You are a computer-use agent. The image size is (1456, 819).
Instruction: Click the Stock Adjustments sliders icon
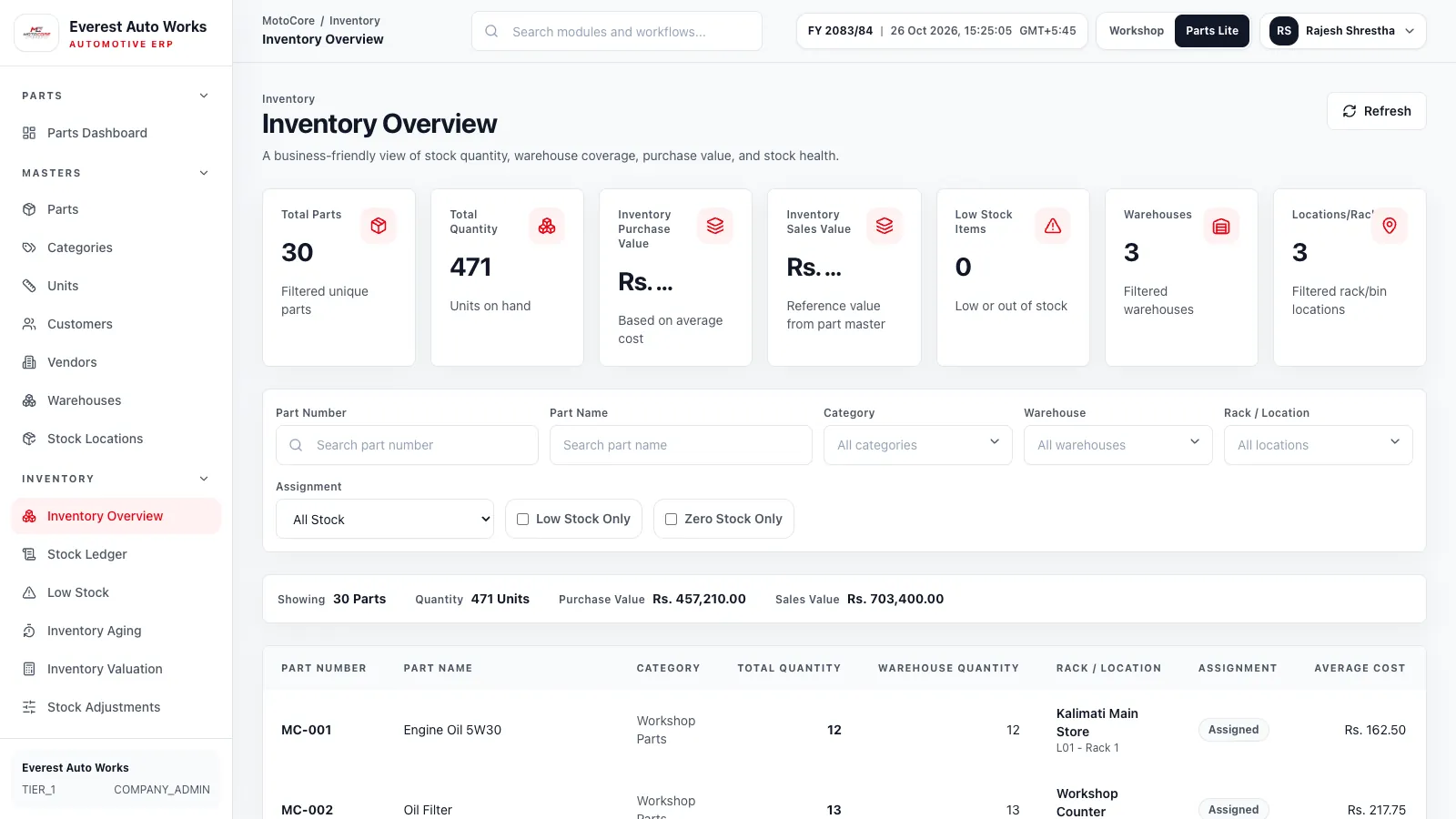tap(29, 707)
